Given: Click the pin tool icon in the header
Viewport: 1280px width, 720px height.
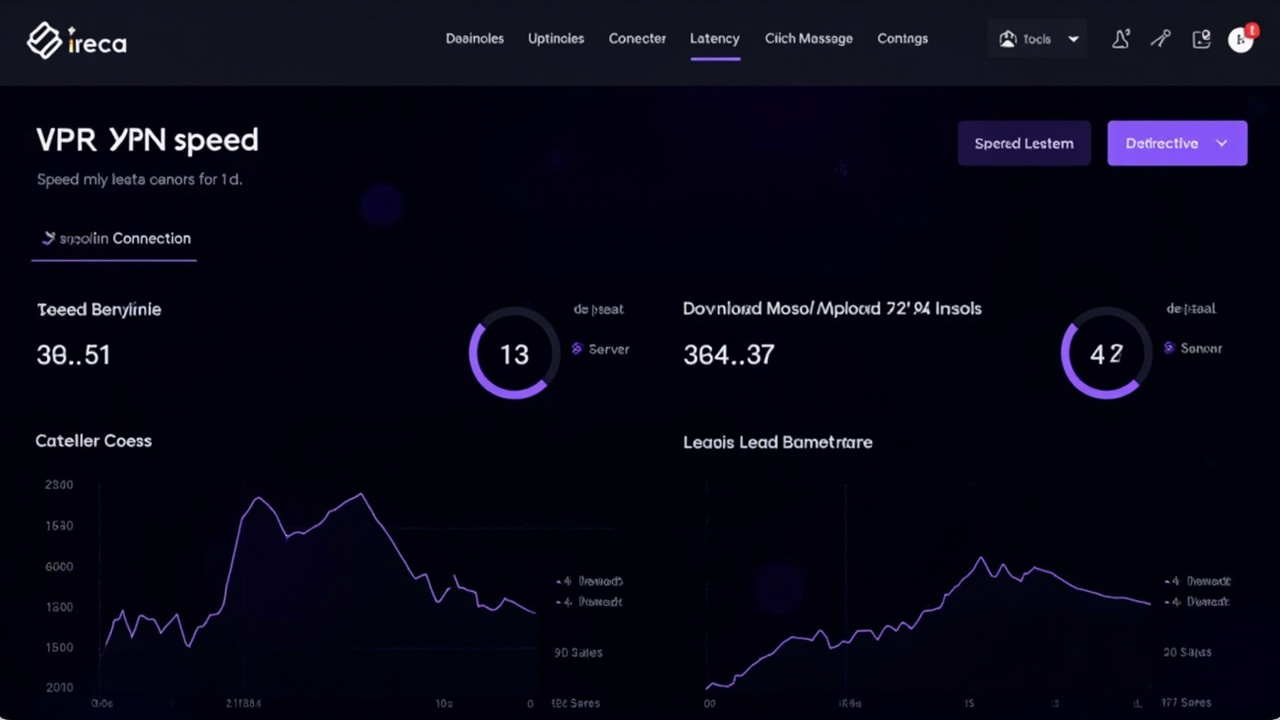Looking at the screenshot, I should click(1160, 39).
